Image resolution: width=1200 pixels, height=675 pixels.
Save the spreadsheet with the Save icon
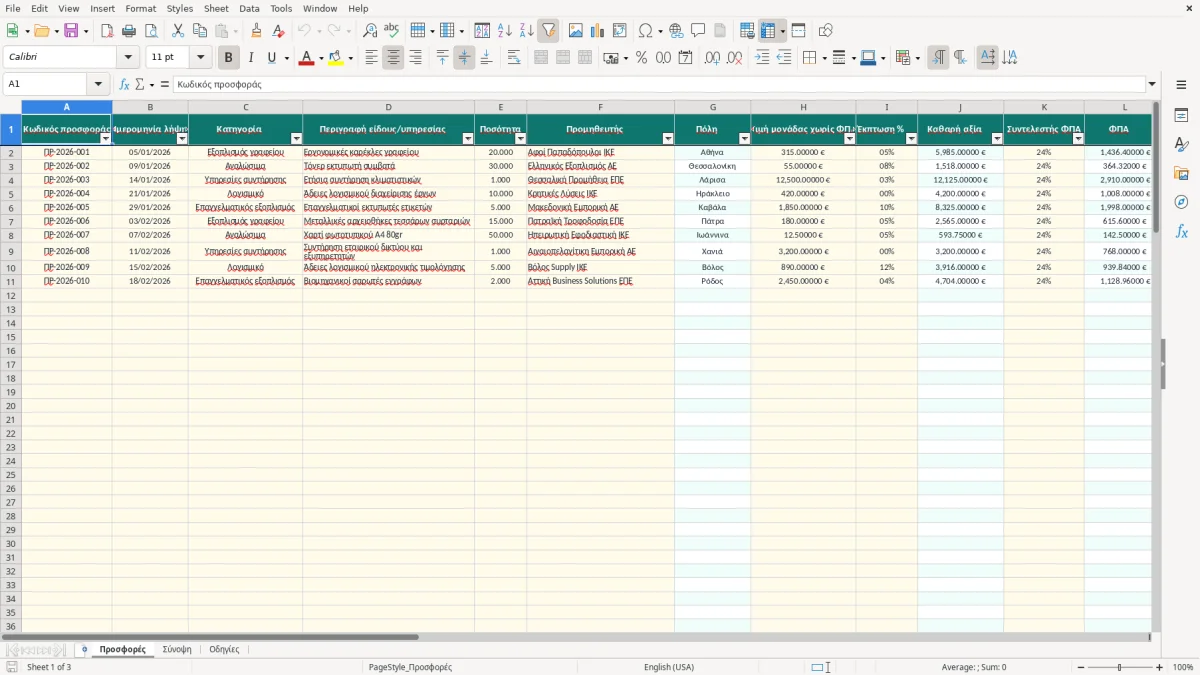click(x=71, y=31)
